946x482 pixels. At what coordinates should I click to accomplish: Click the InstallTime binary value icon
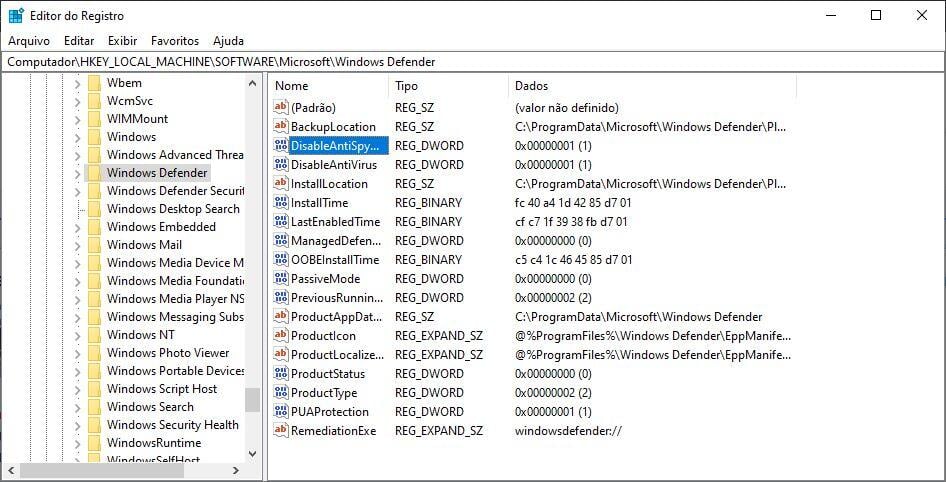[281, 202]
